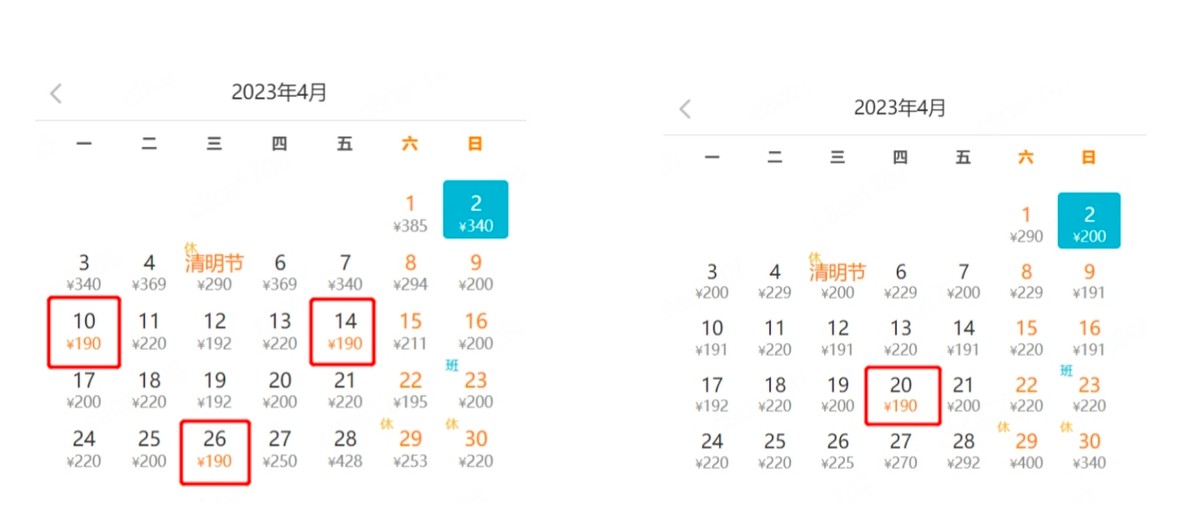The height and width of the screenshot is (520, 1200).
Task: Pick April 20 priced ¥190
Action: coord(901,394)
